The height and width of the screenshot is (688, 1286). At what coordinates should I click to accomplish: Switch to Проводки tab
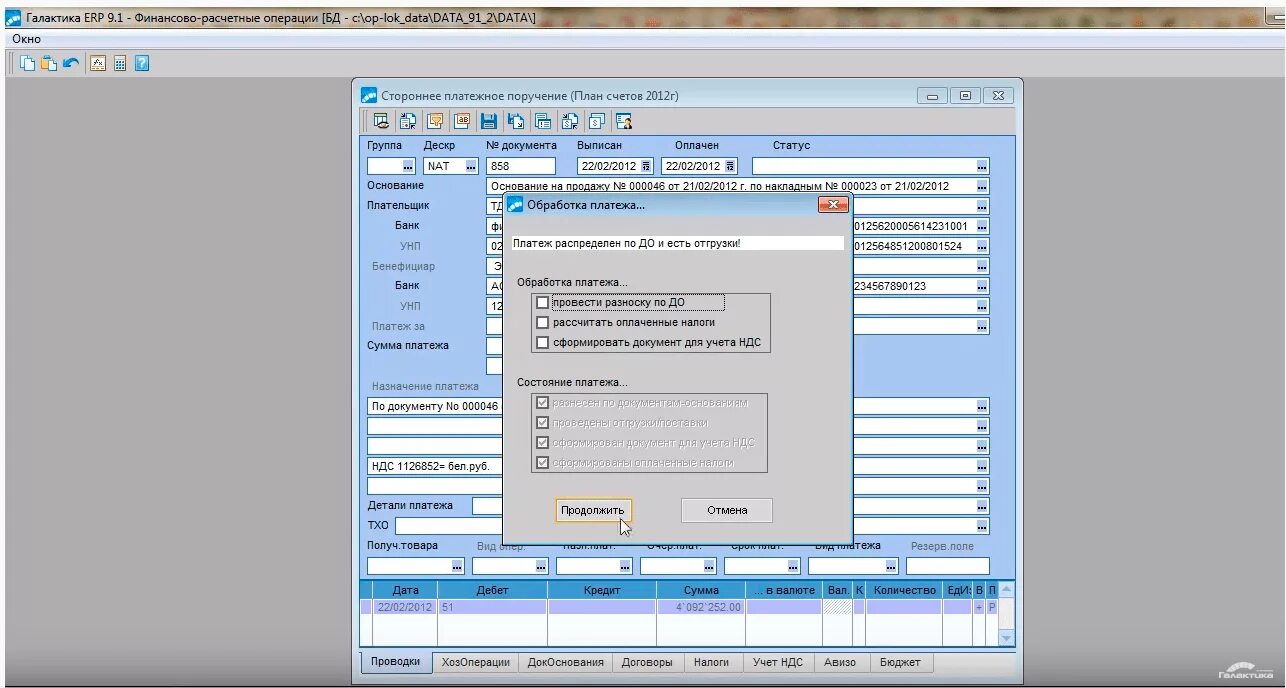coord(395,662)
